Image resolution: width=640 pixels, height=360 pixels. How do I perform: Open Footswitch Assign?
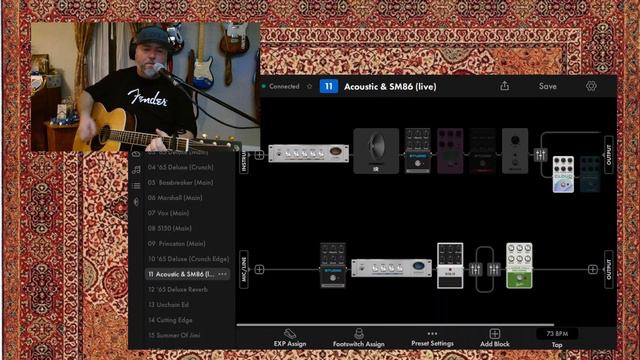click(x=358, y=338)
